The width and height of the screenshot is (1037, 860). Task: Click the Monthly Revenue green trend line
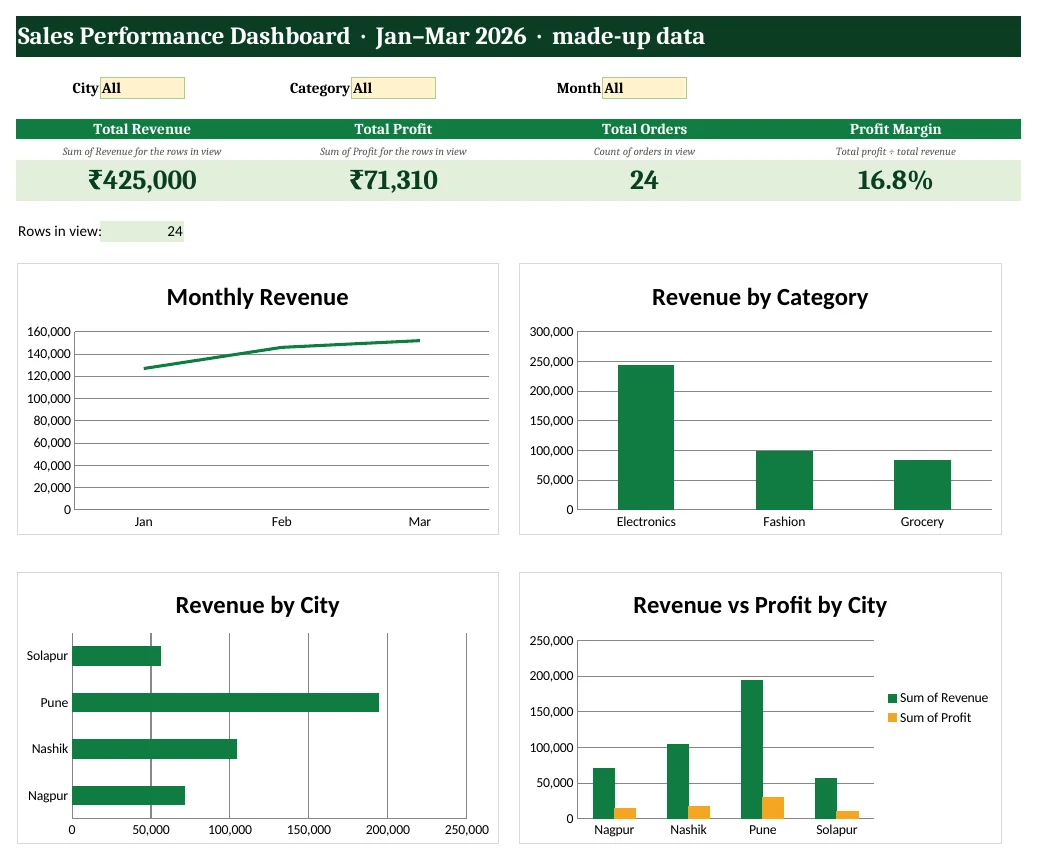[x=281, y=347]
